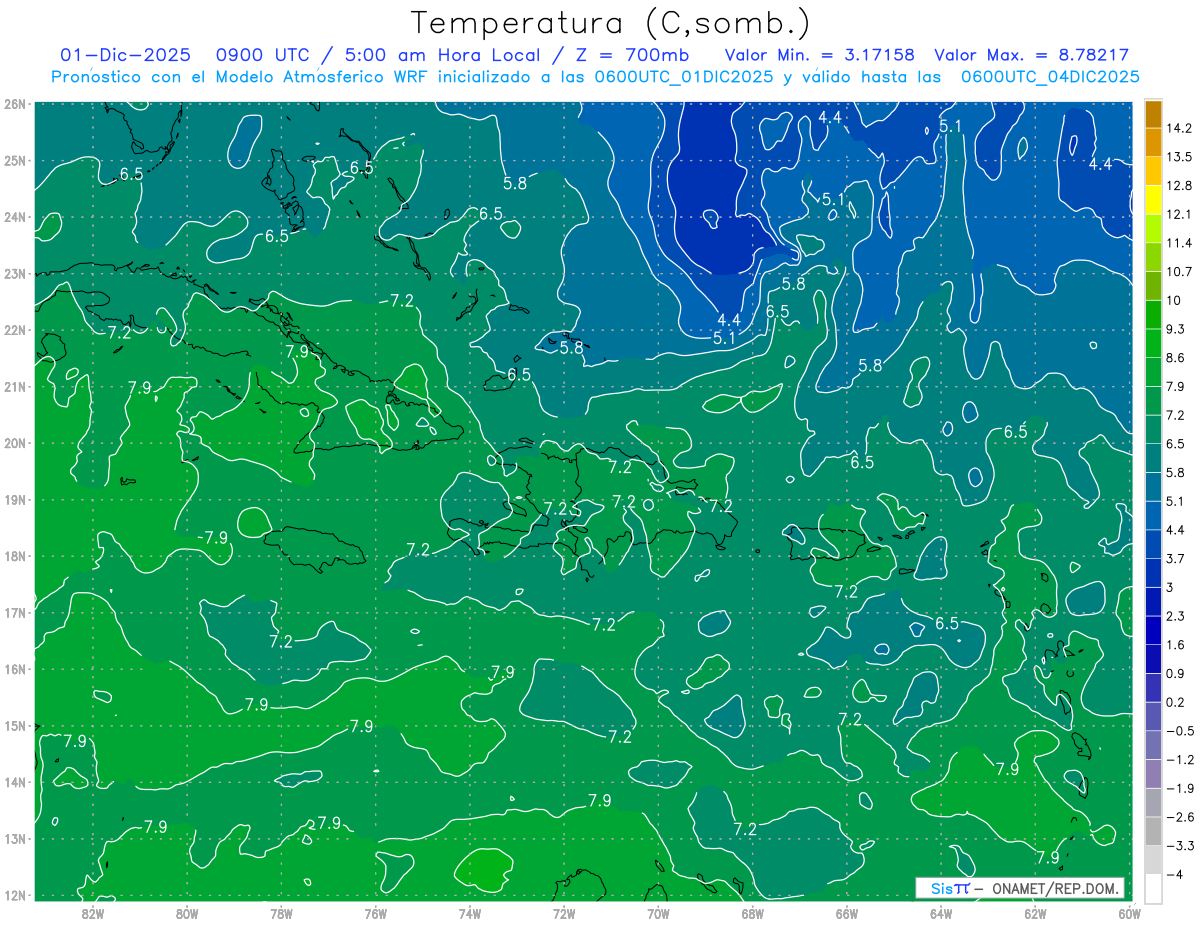Click the '26N' latitude axis label
The width and height of the screenshot is (1200, 927).
point(14,104)
